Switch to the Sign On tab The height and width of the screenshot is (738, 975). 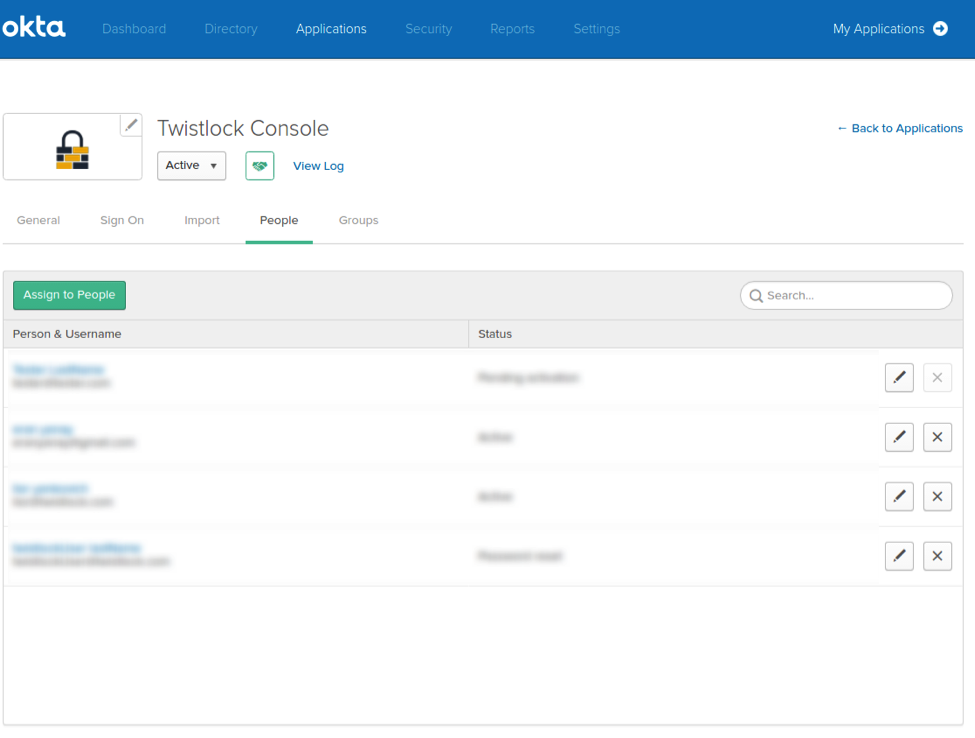tap(122, 220)
